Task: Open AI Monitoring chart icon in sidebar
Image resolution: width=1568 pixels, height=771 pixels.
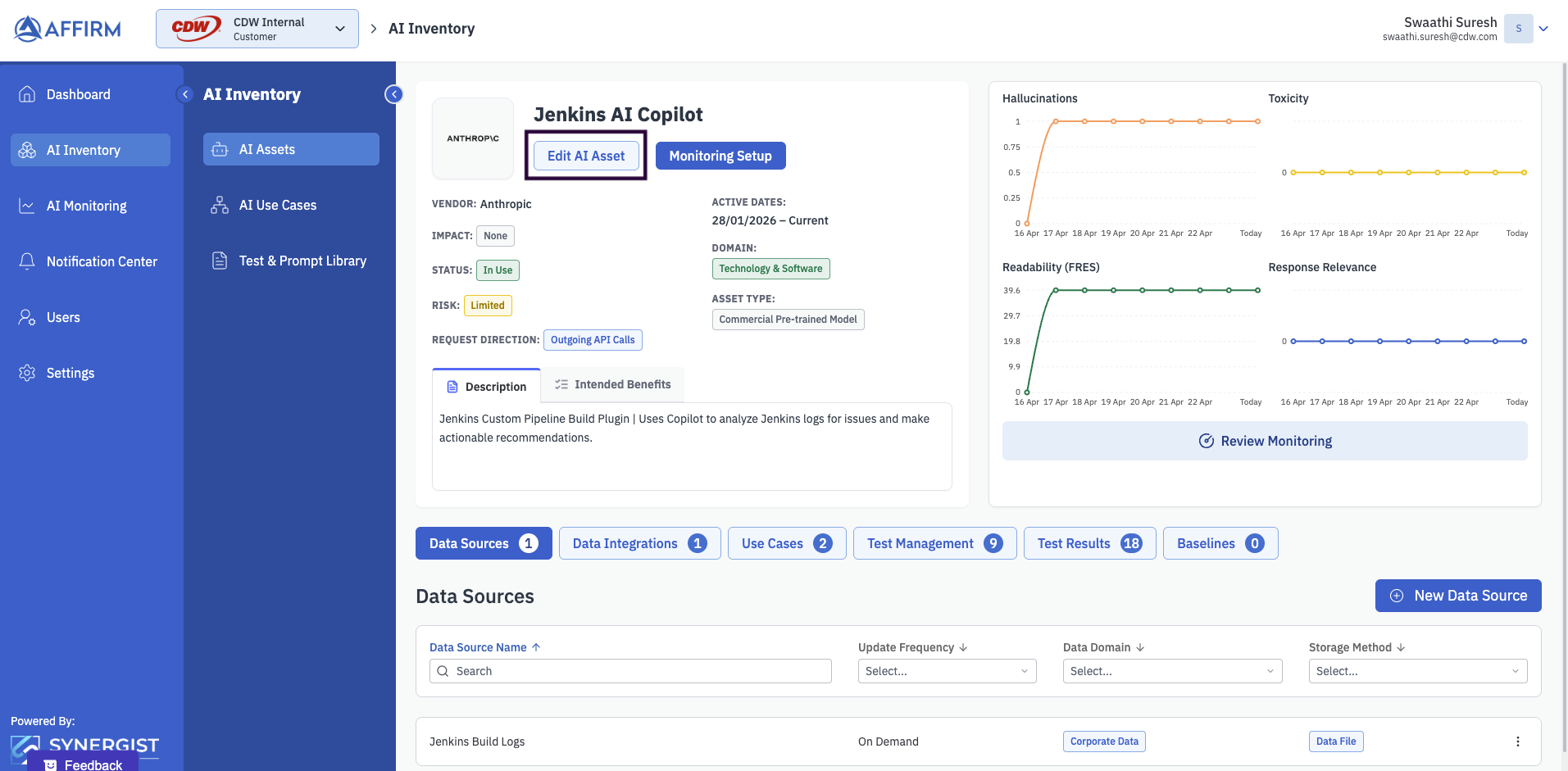Action: click(27, 206)
